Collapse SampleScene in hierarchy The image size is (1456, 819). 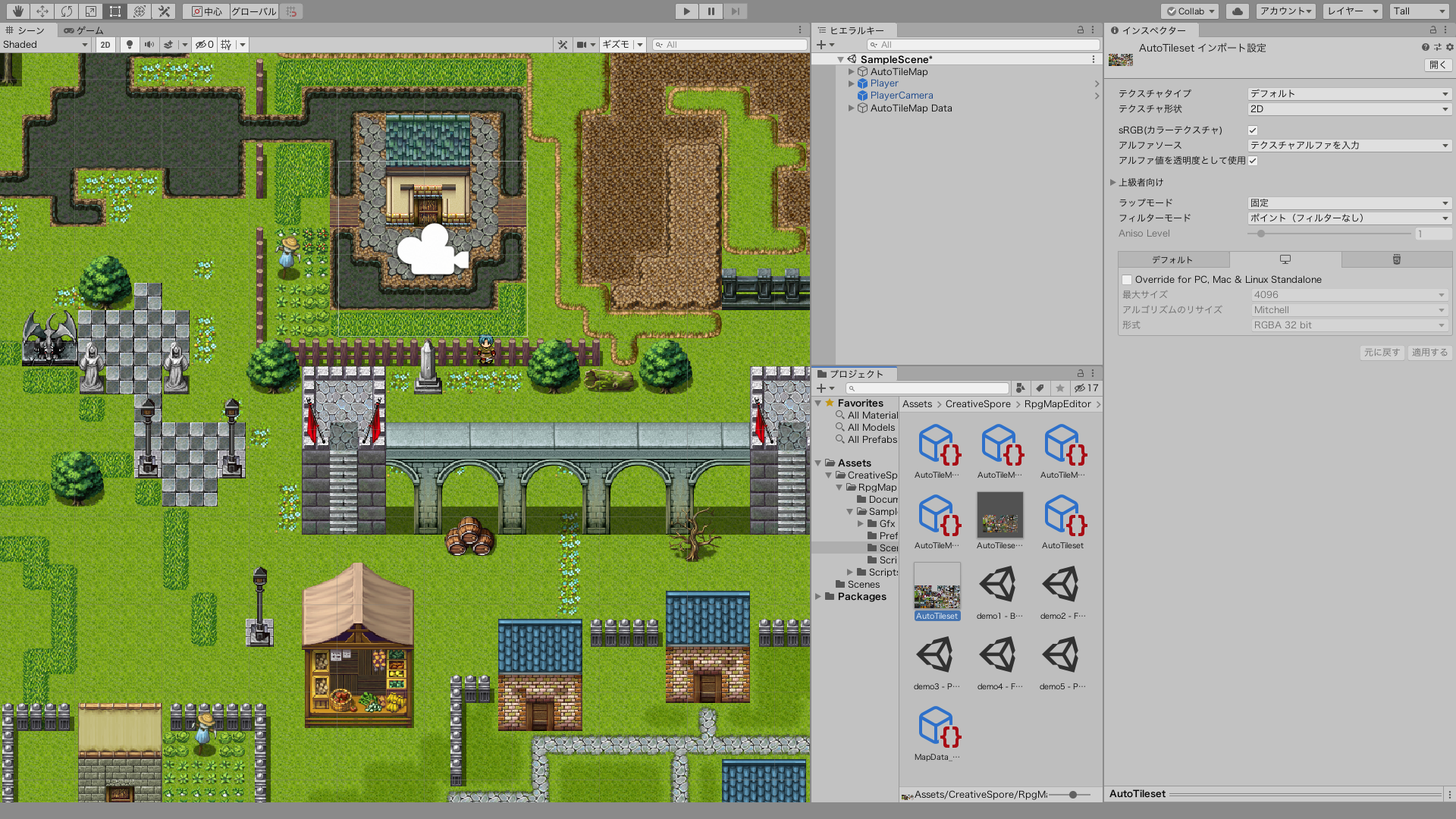click(840, 59)
